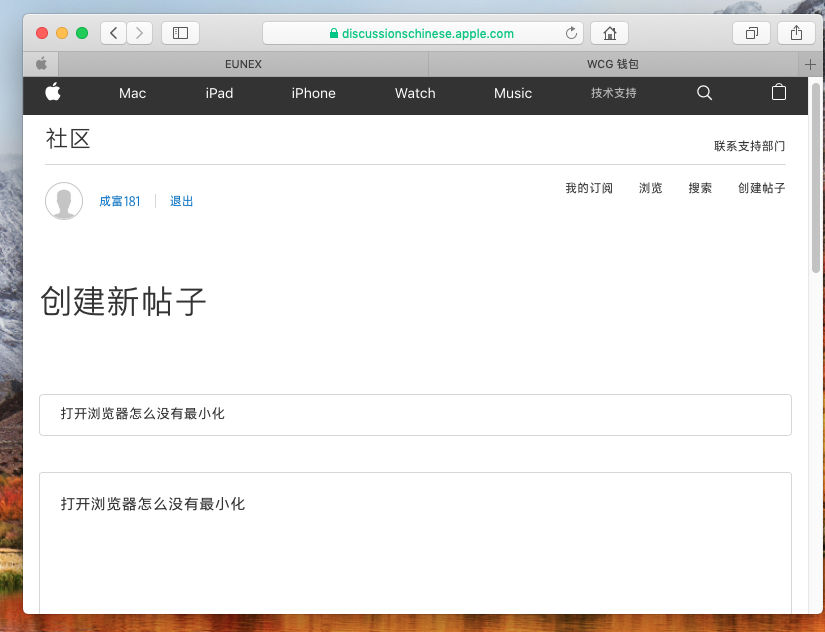Screen dimensions: 825x632
Task: Open the iPhone navigation menu item
Action: (x=313, y=93)
